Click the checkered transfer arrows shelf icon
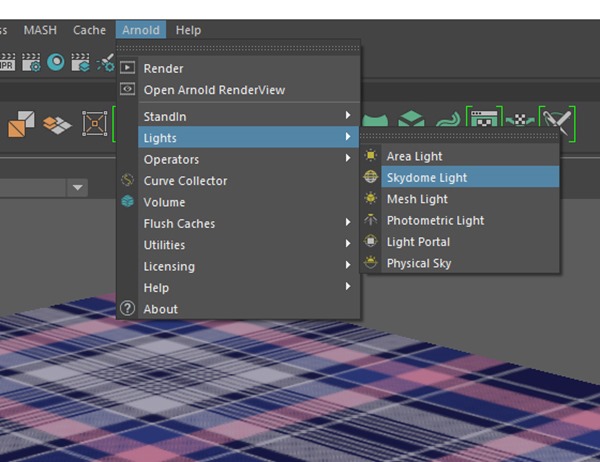The image size is (600, 462). click(x=520, y=120)
